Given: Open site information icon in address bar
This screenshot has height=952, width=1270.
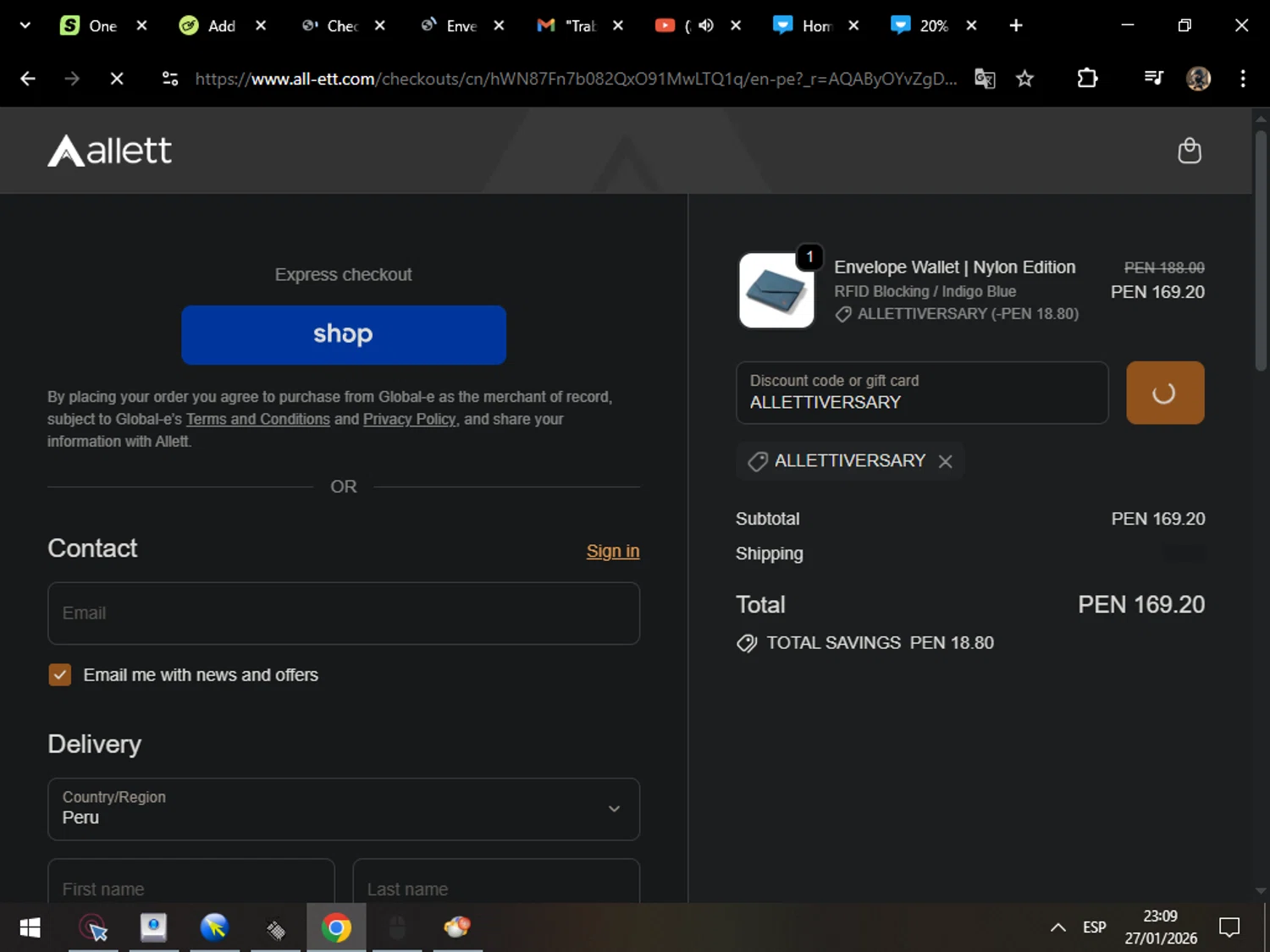Looking at the screenshot, I should coord(170,79).
